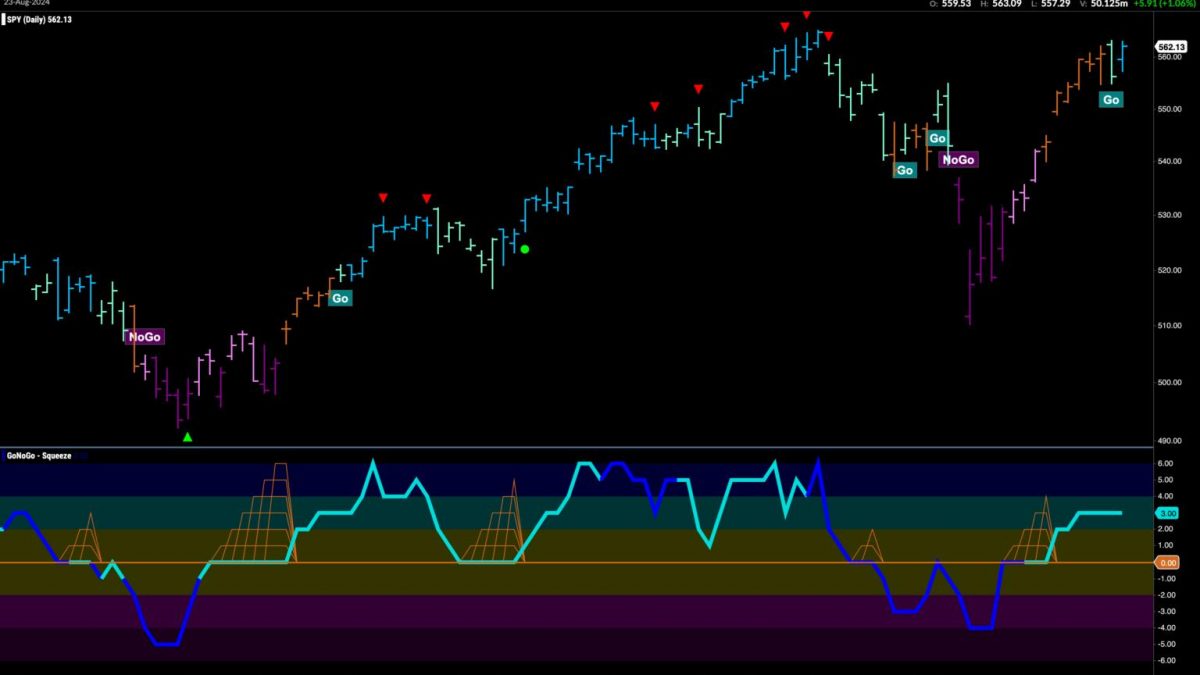
Task: Click the 560.00 price axis label
Action: 1168,56
